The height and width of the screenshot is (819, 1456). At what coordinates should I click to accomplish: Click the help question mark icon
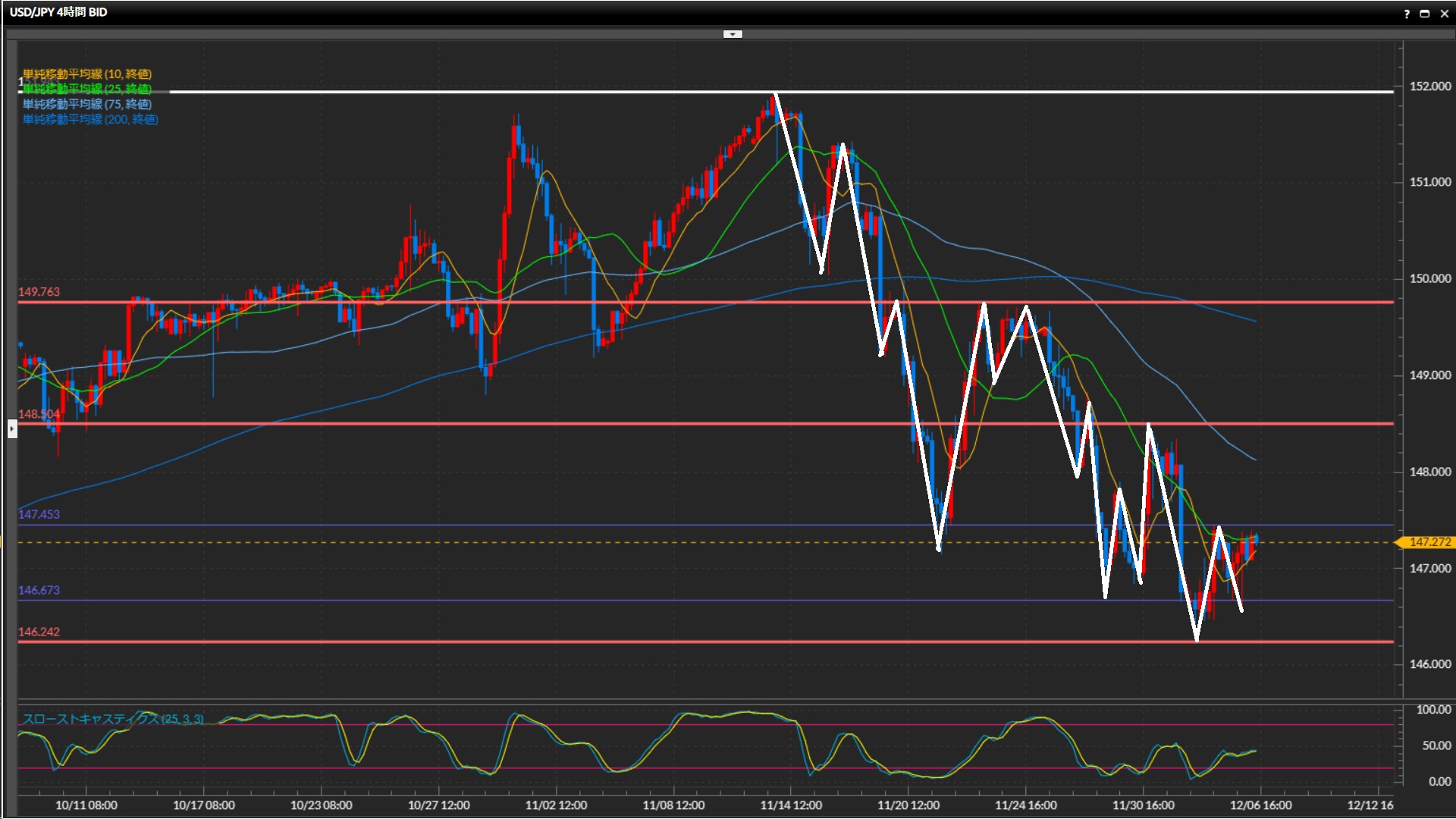coord(1407,13)
